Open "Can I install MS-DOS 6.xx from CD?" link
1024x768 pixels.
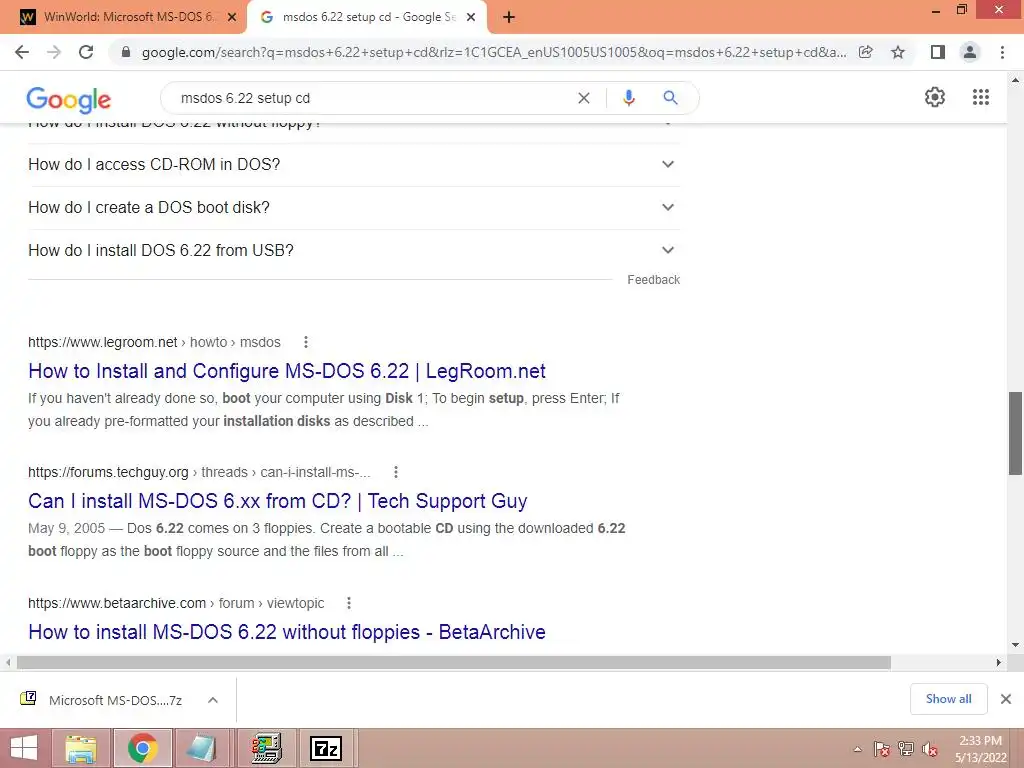point(278,501)
